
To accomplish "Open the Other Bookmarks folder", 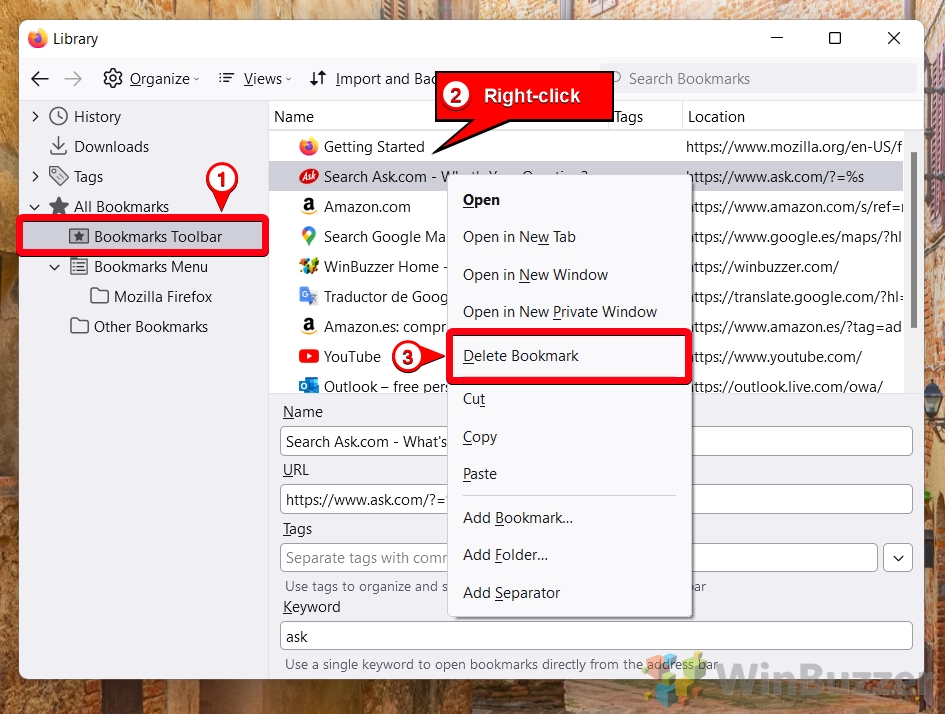I will [139, 327].
